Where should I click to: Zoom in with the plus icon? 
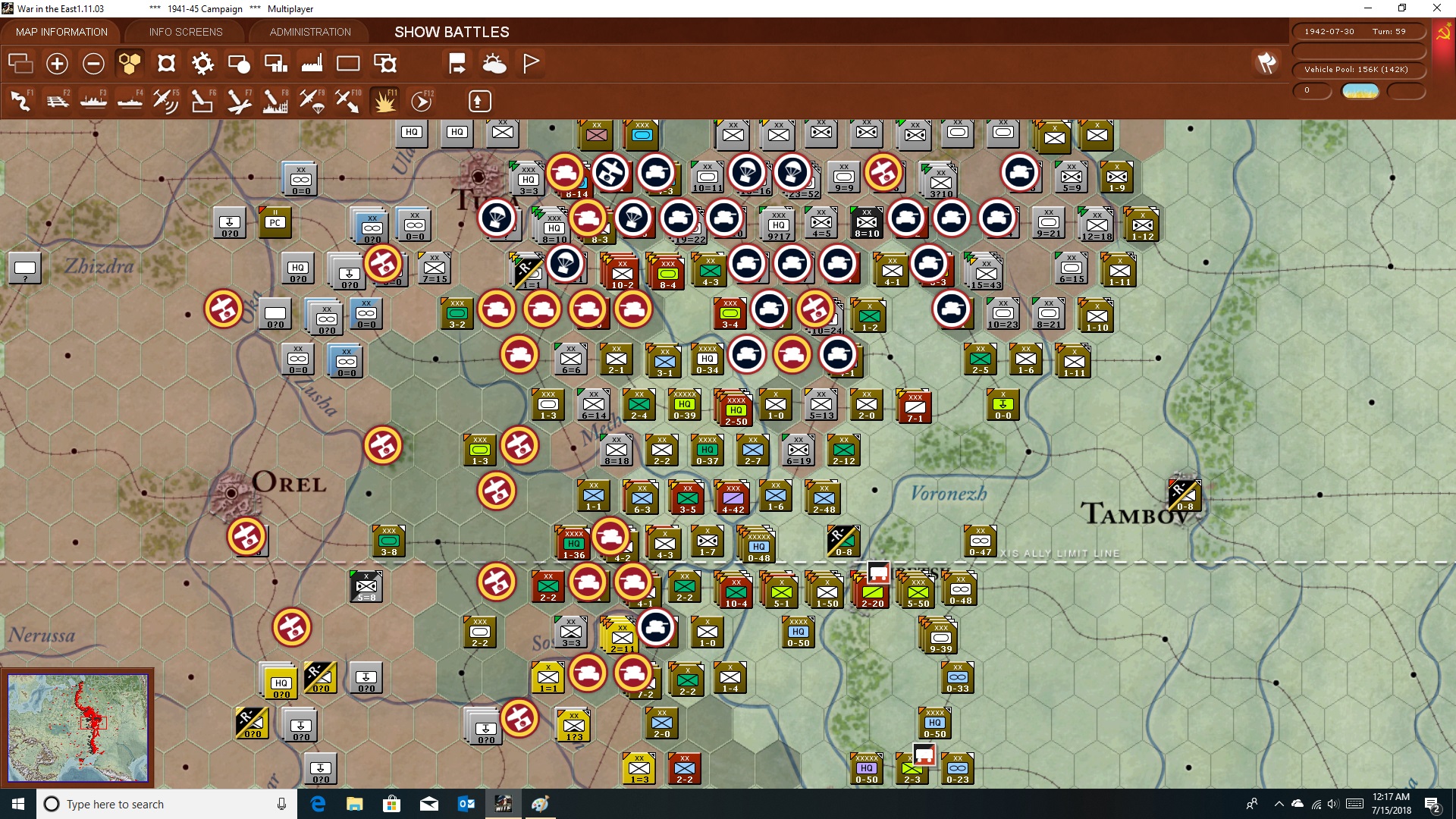tap(57, 64)
